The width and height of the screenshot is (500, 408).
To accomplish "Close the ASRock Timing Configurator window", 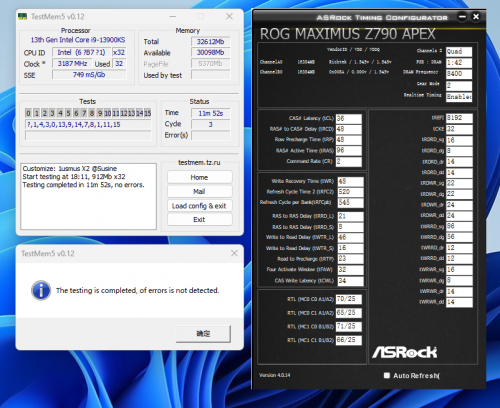I will pos(476,17).
